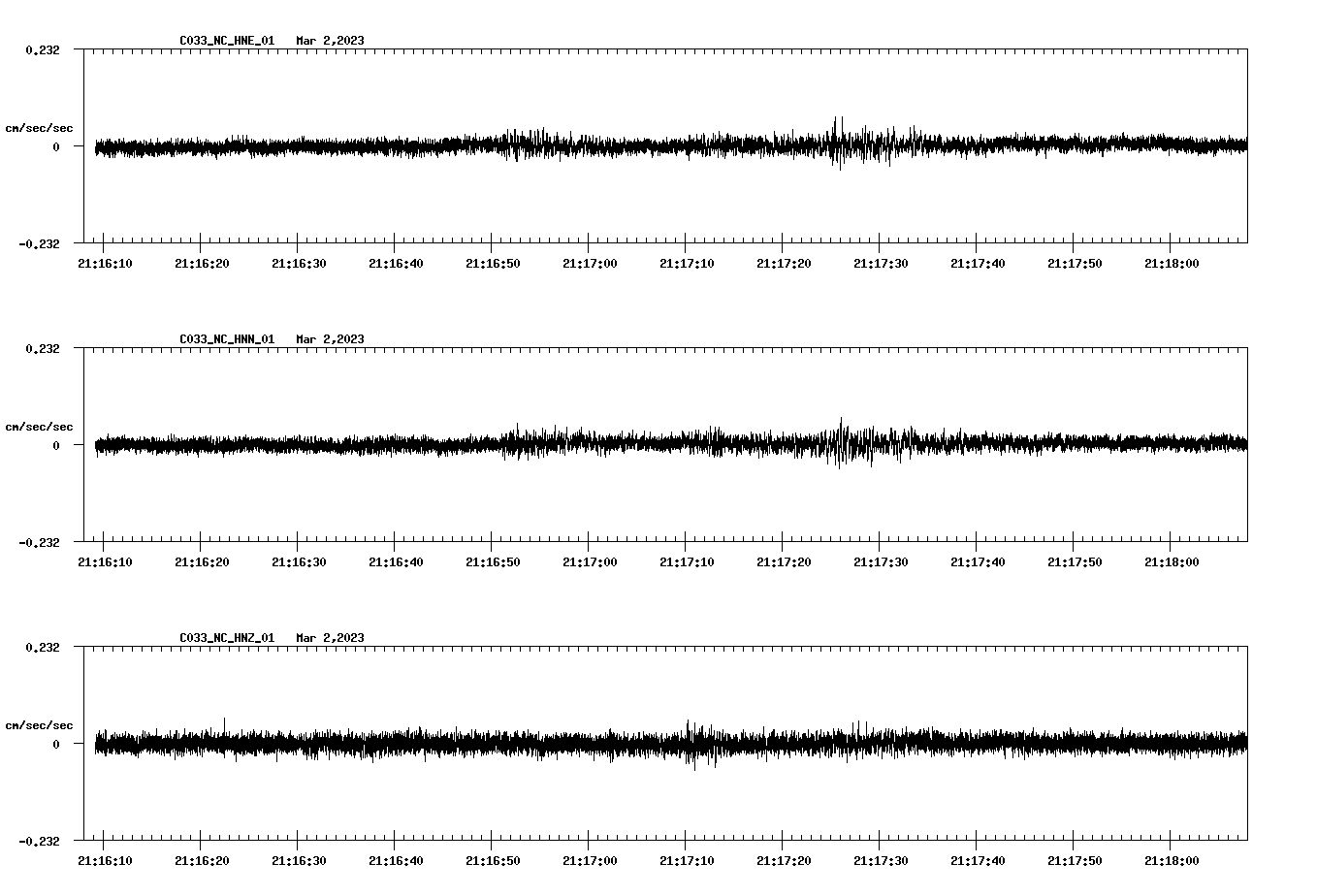
Task: Click the 21:16:10 timestamp on top axis
Action: (x=107, y=261)
